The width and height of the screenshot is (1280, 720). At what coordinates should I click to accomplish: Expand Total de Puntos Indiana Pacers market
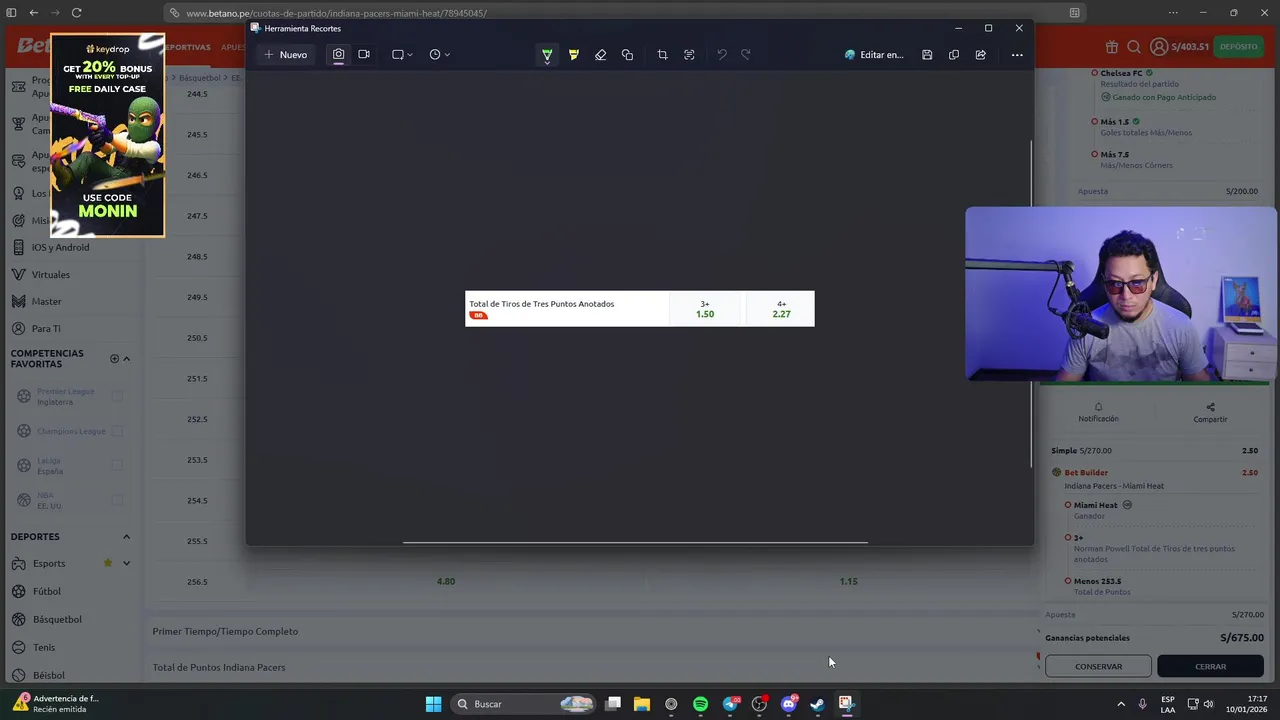591,667
